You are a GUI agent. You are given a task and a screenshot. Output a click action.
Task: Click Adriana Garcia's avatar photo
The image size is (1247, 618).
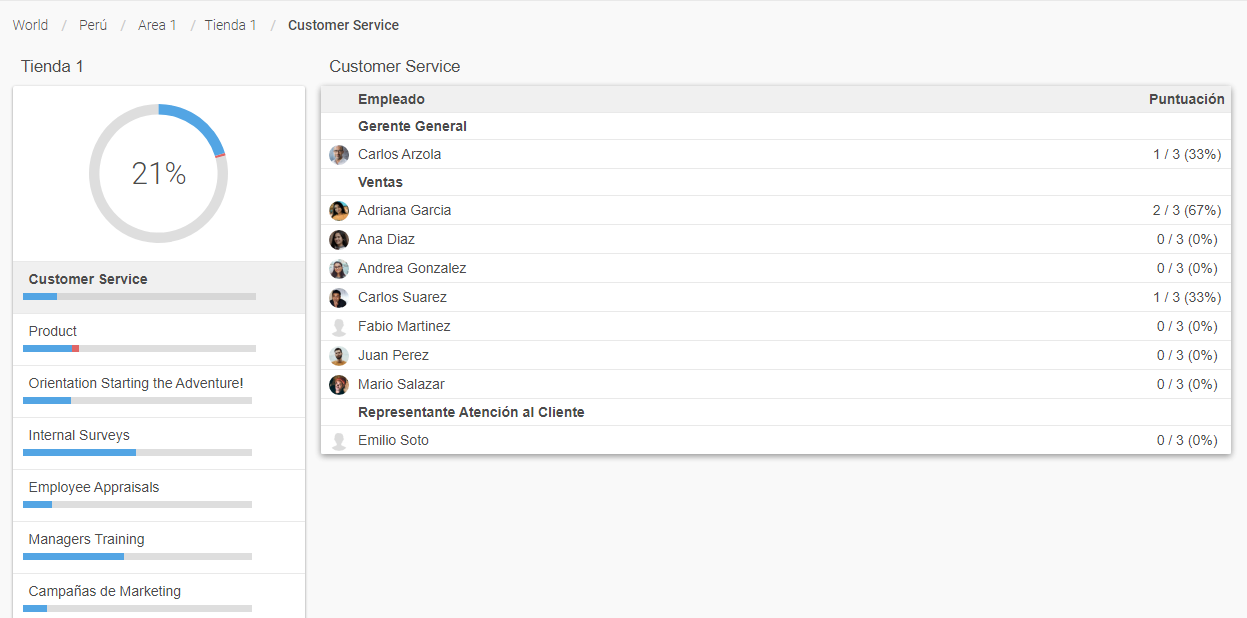[x=339, y=211]
